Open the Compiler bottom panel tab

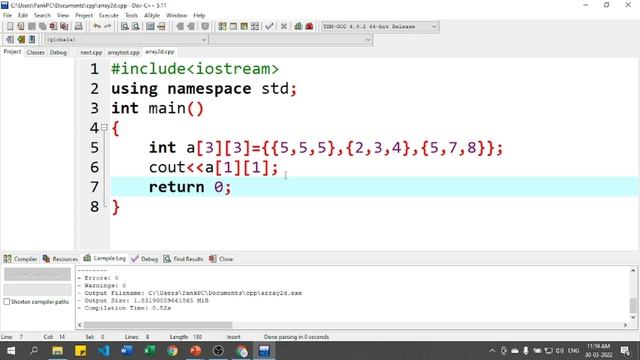pos(20,259)
